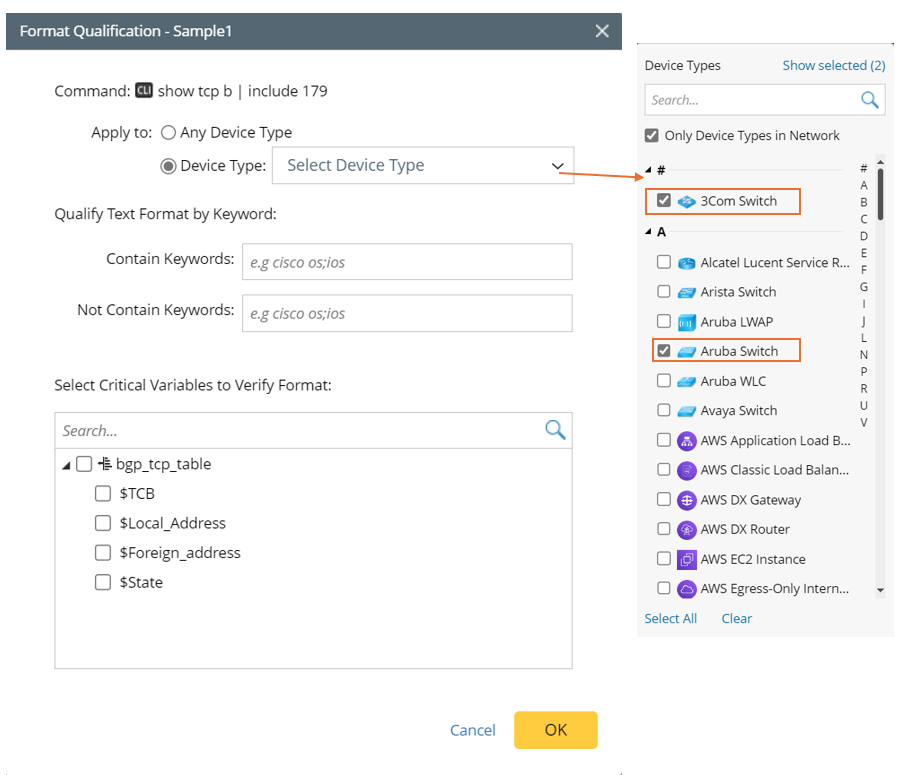This screenshot has width=903, height=775.
Task: Tick the Arista Switch checkbox
Action: [663, 292]
